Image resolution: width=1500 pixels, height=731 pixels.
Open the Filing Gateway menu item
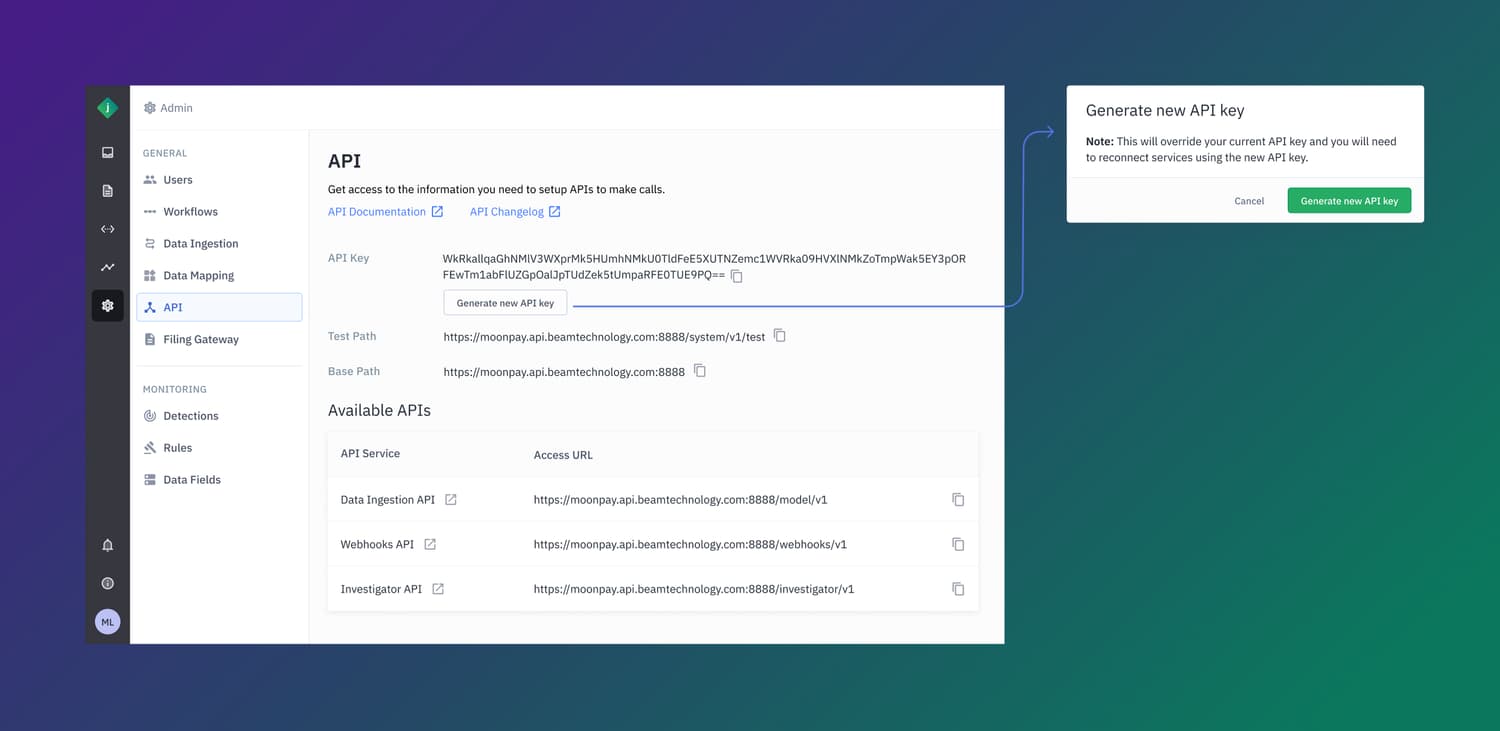pos(219,339)
